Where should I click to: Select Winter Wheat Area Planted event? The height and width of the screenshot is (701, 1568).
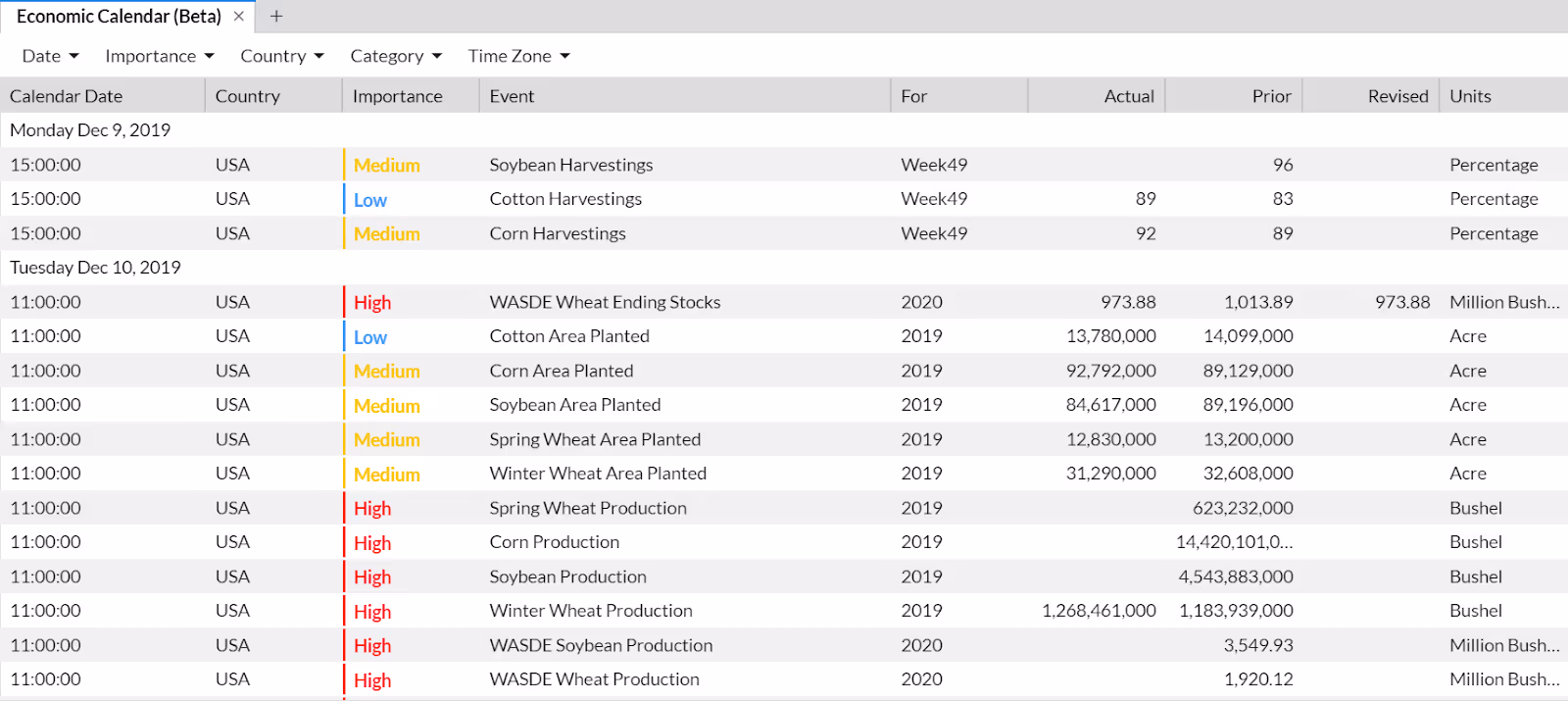point(598,474)
